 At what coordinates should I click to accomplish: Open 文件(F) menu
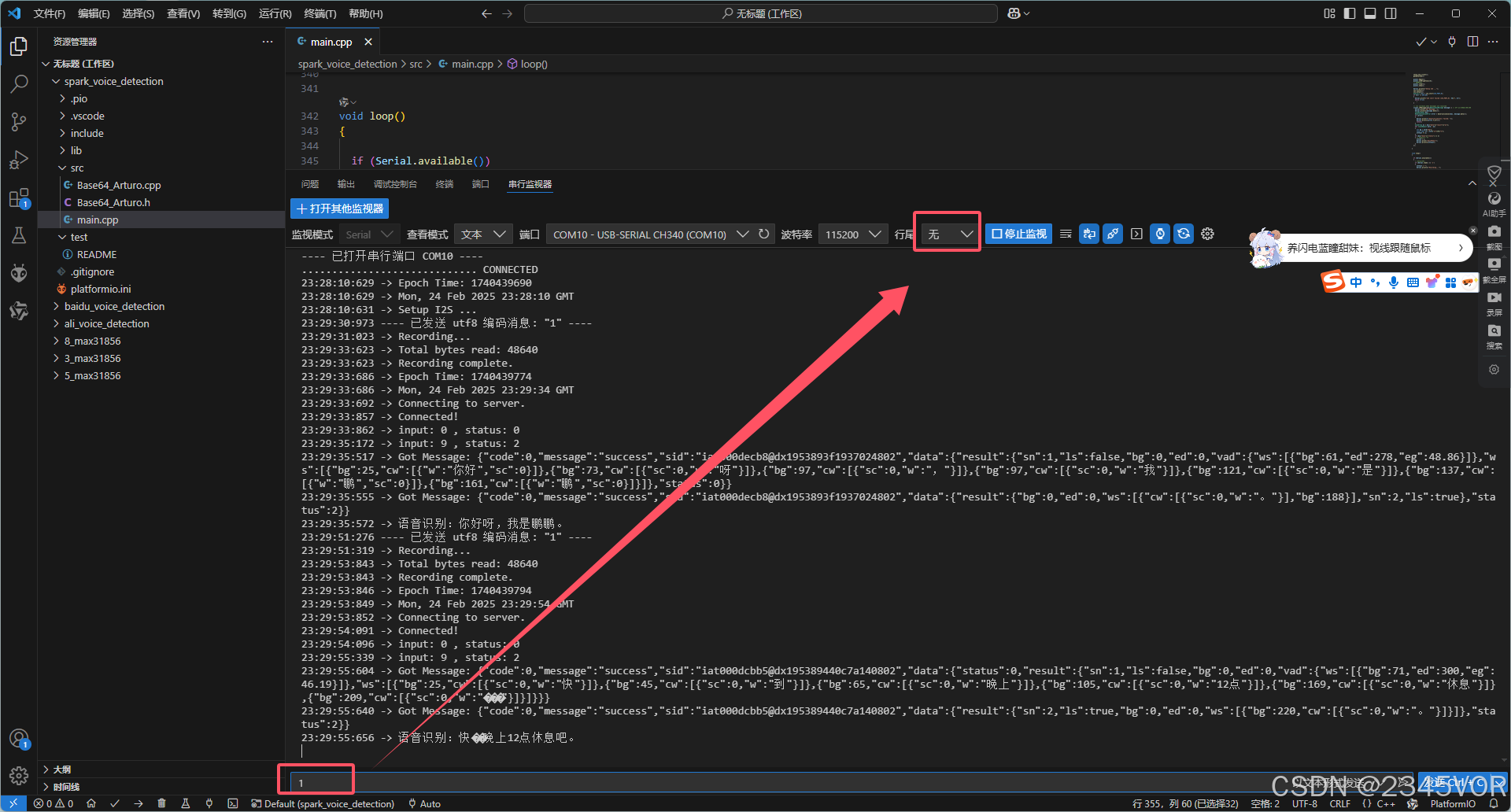pyautogui.click(x=49, y=13)
